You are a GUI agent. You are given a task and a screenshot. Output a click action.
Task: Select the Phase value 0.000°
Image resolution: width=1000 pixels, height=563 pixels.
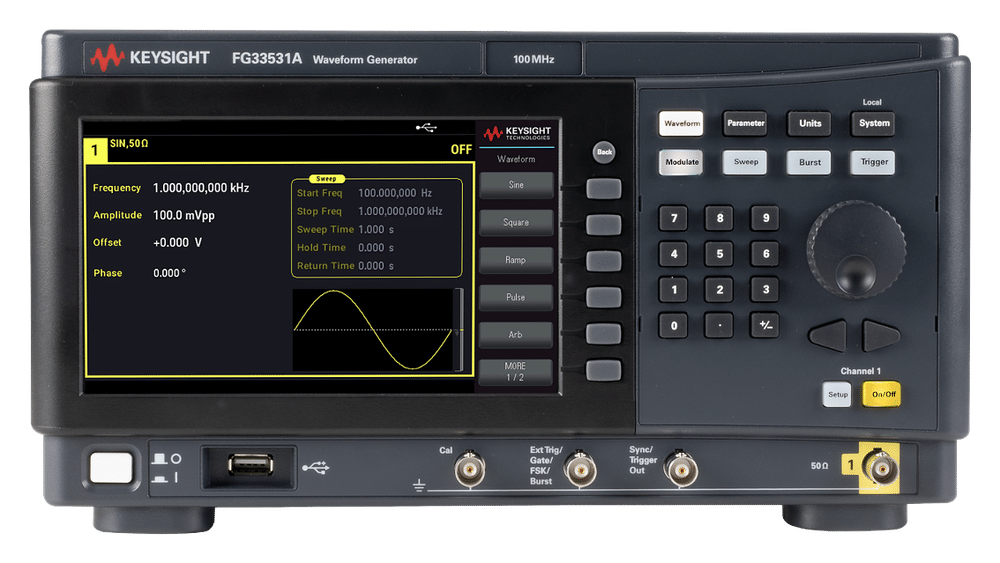(170, 273)
